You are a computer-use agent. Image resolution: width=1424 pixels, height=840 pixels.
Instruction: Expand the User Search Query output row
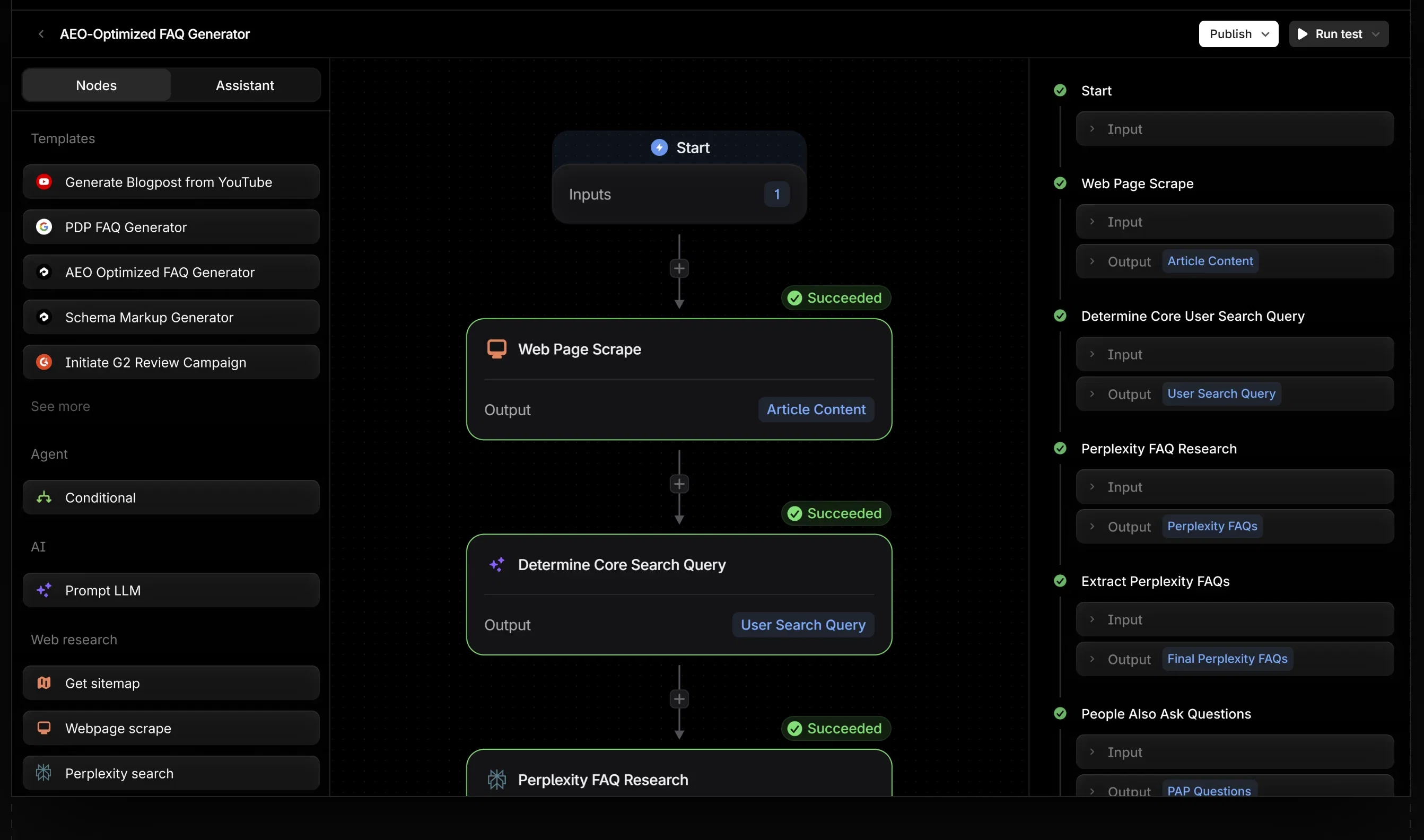tap(1235, 393)
